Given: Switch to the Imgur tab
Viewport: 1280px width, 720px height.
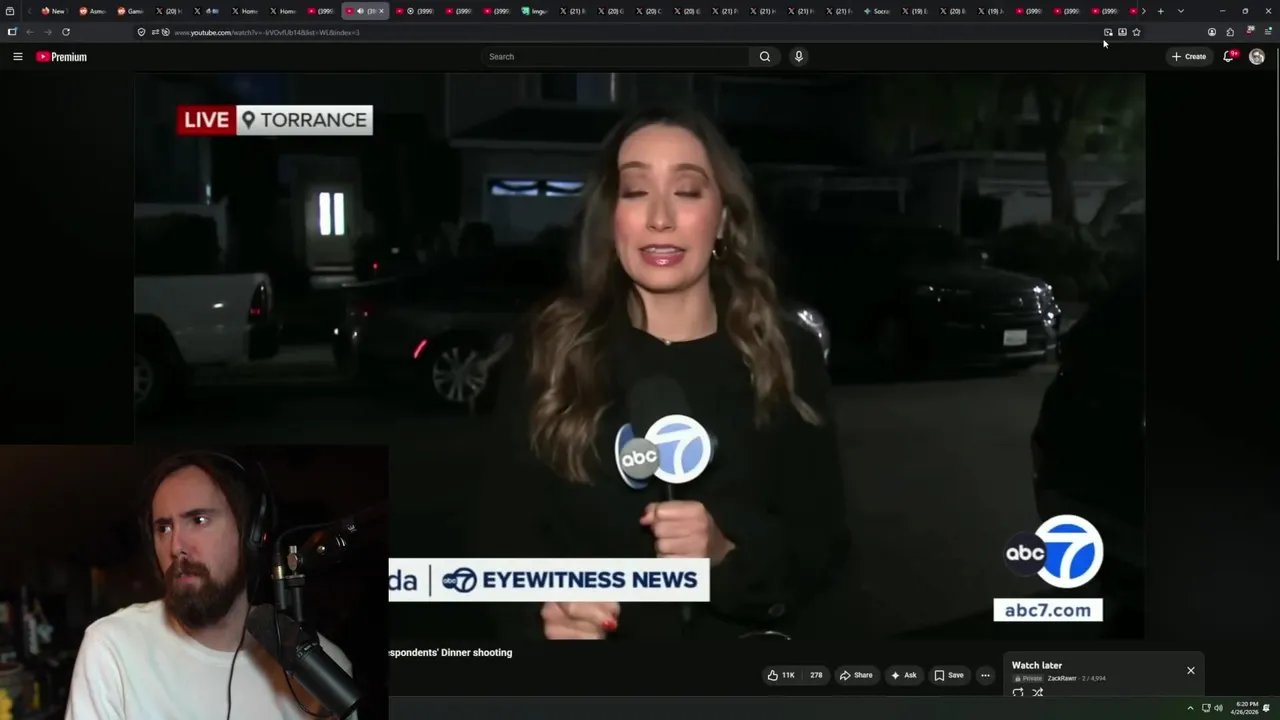Looking at the screenshot, I should point(534,11).
